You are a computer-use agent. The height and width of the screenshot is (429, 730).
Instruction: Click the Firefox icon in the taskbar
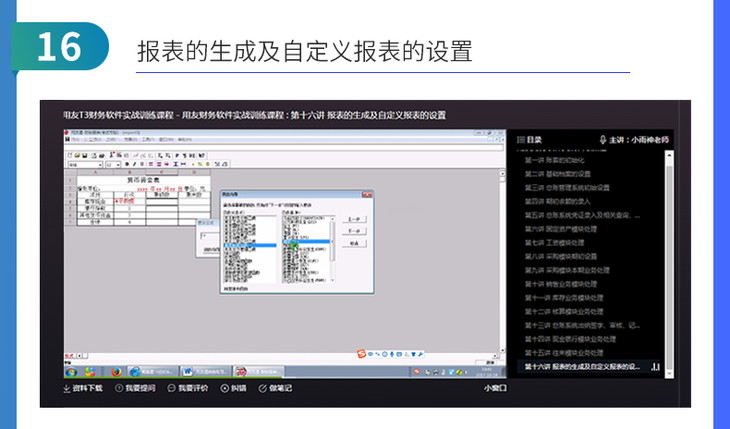(116, 371)
